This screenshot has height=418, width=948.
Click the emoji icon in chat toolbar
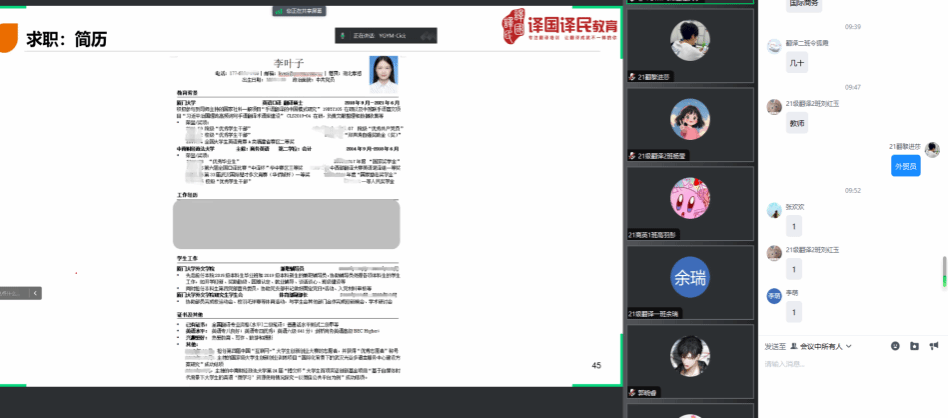point(895,346)
